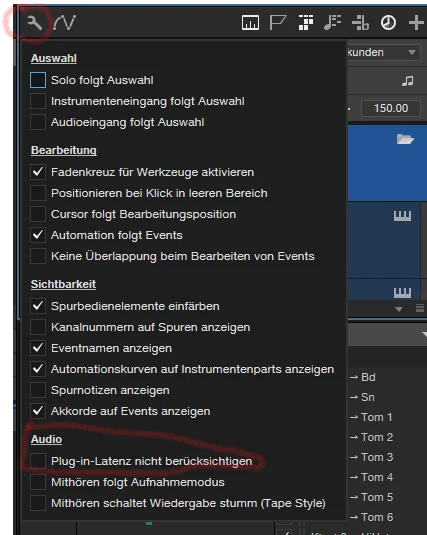The image size is (427, 535).
Task: Click the Auswahl section heading
Action: [x=54, y=58]
